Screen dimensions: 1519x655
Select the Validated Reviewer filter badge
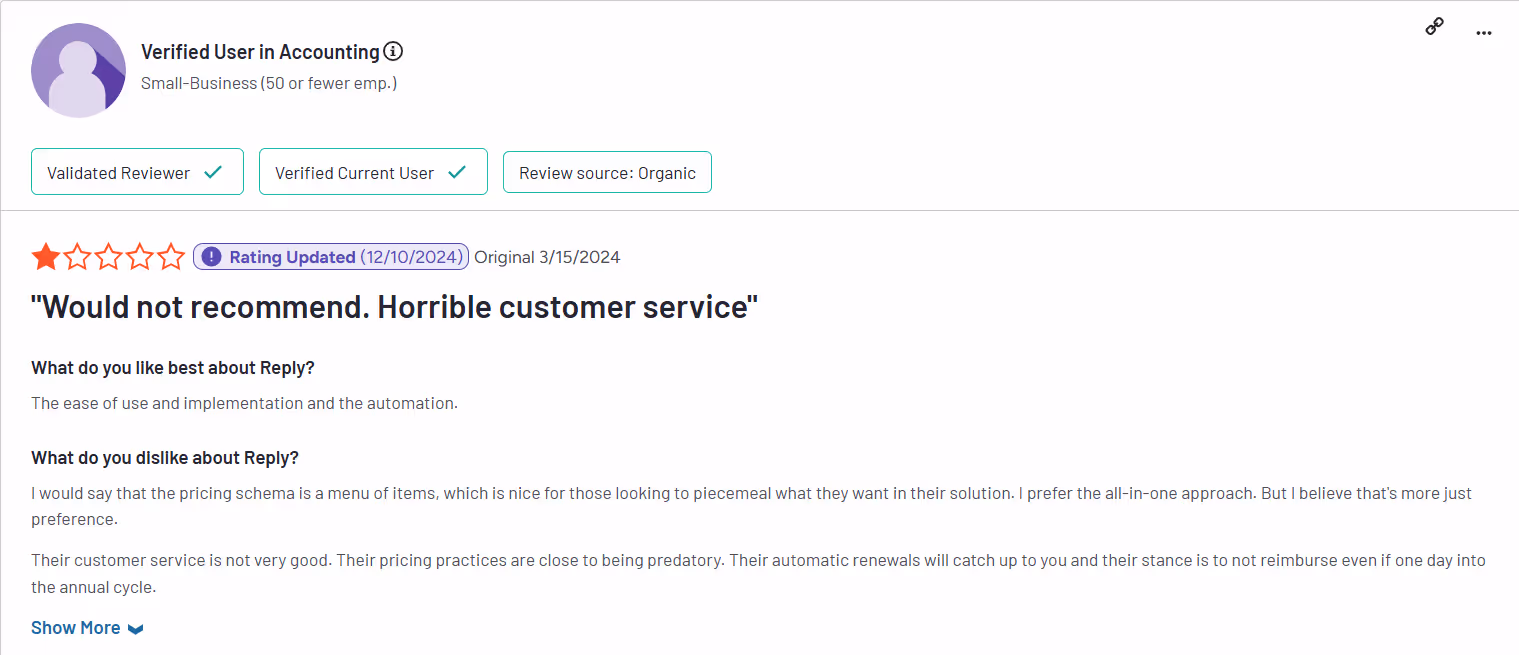pyautogui.click(x=137, y=171)
